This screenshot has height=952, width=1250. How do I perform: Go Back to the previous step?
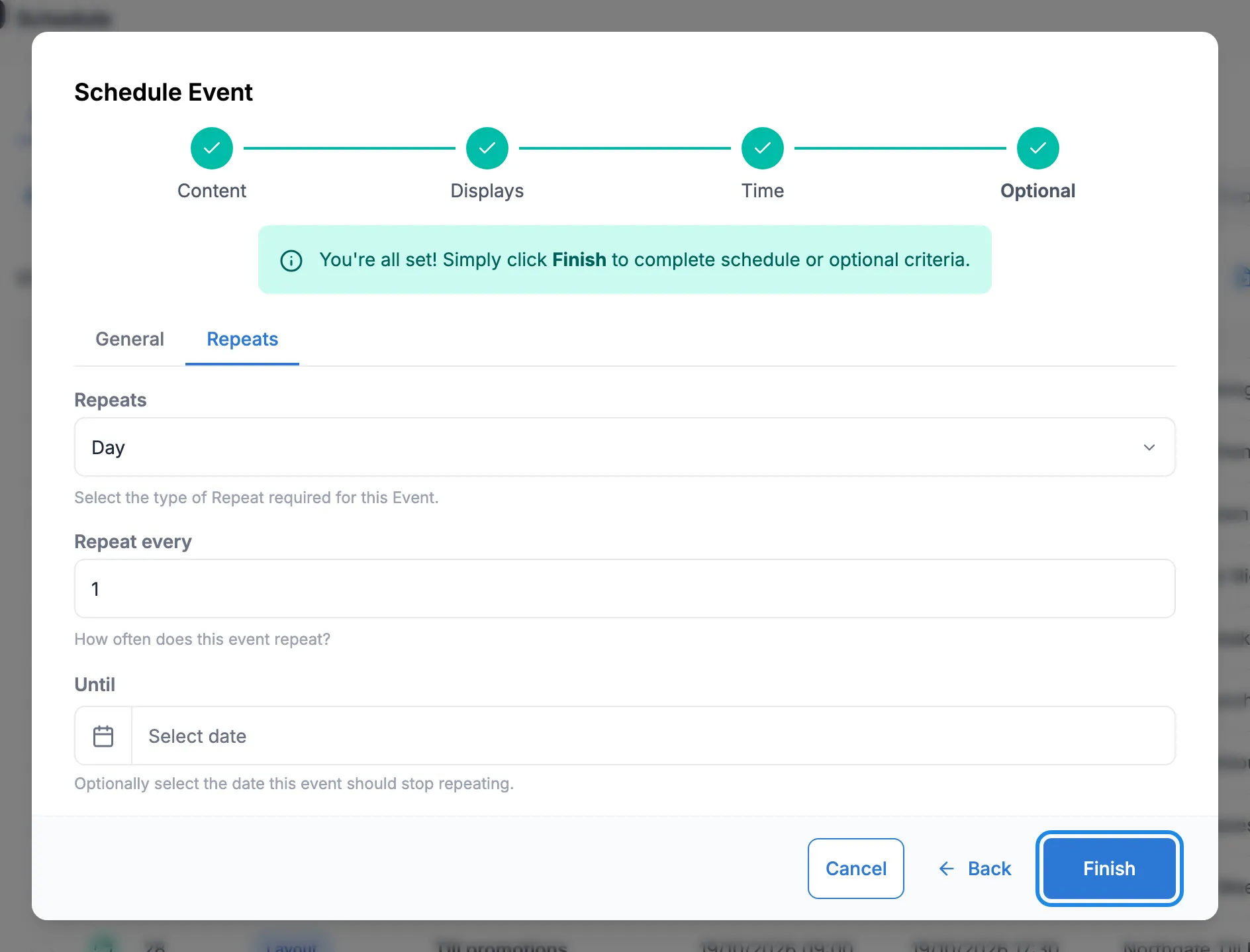[x=975, y=869]
